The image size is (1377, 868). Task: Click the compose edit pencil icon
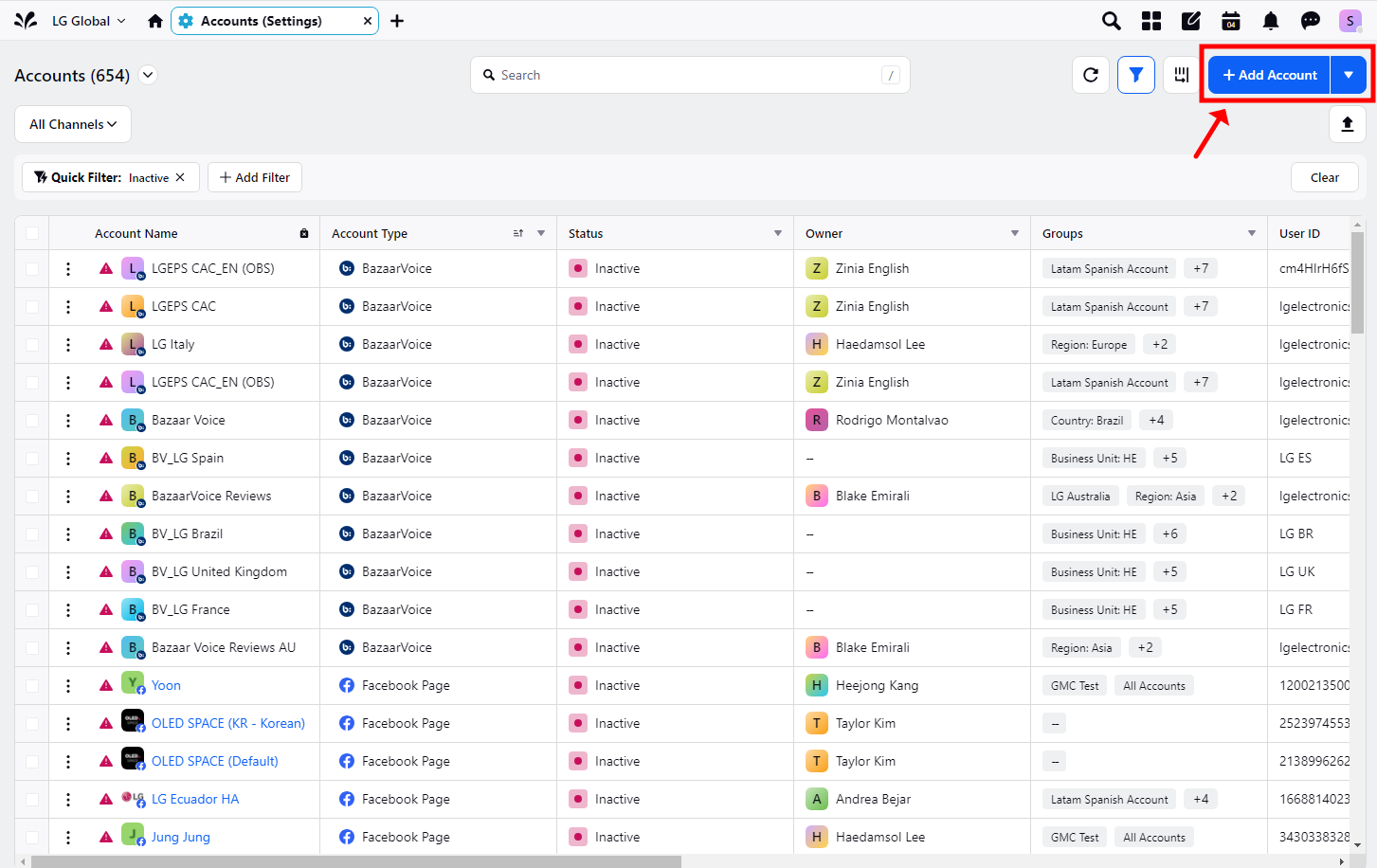[1191, 21]
